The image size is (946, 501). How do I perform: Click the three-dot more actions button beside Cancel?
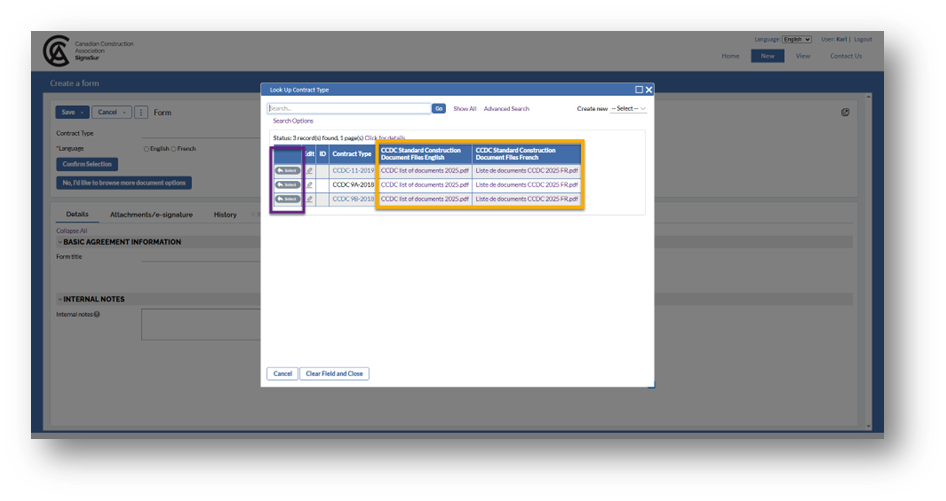141,112
